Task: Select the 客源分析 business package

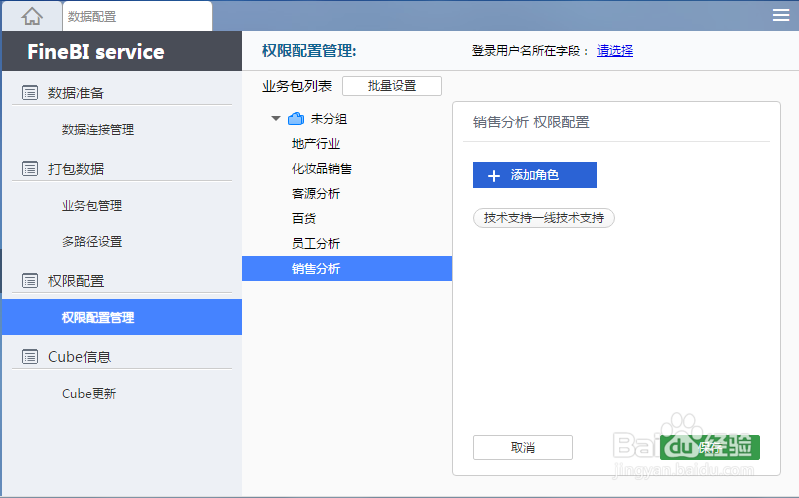Action: (x=316, y=194)
